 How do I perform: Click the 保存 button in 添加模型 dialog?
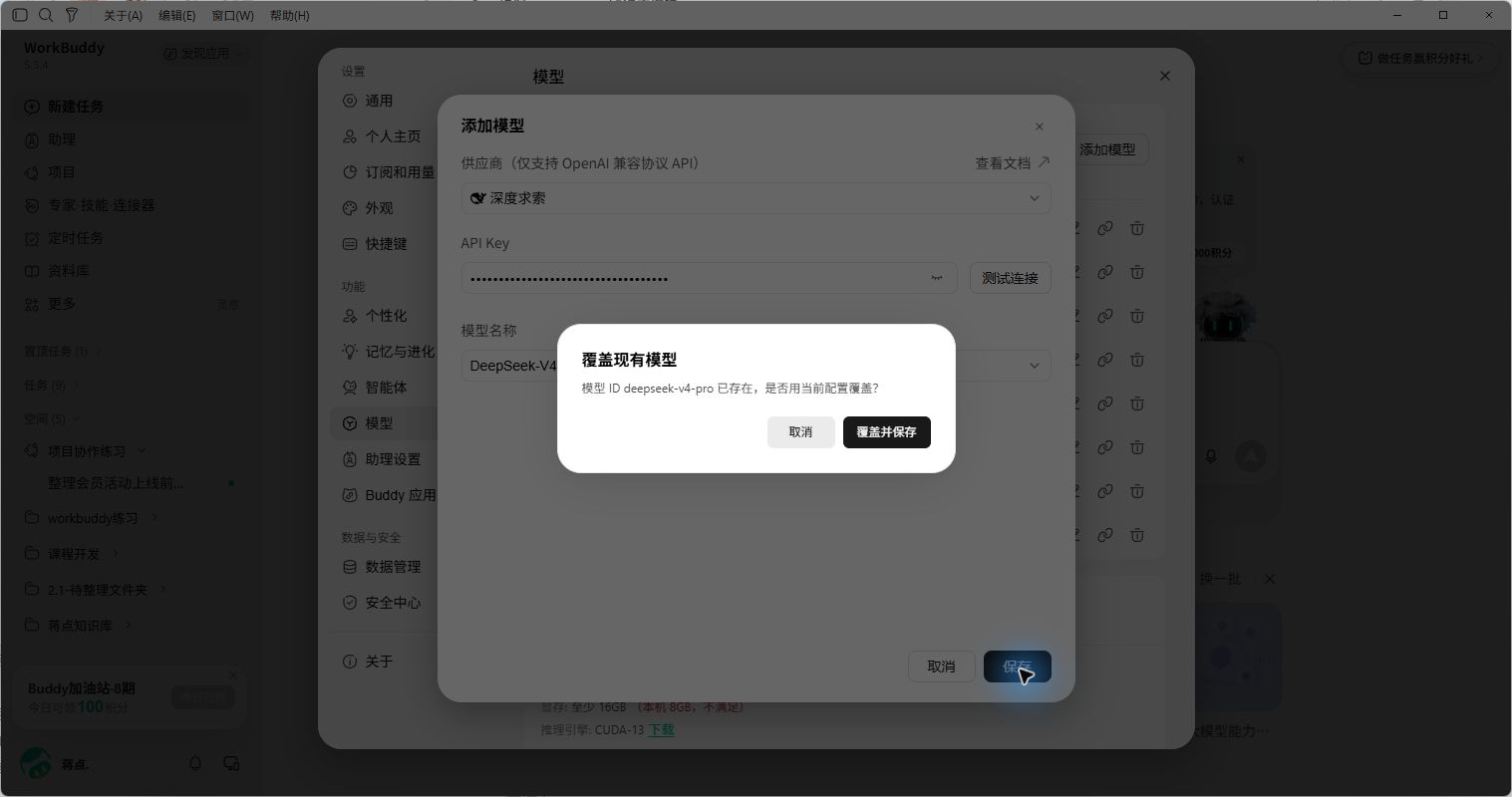pyautogui.click(x=1017, y=666)
